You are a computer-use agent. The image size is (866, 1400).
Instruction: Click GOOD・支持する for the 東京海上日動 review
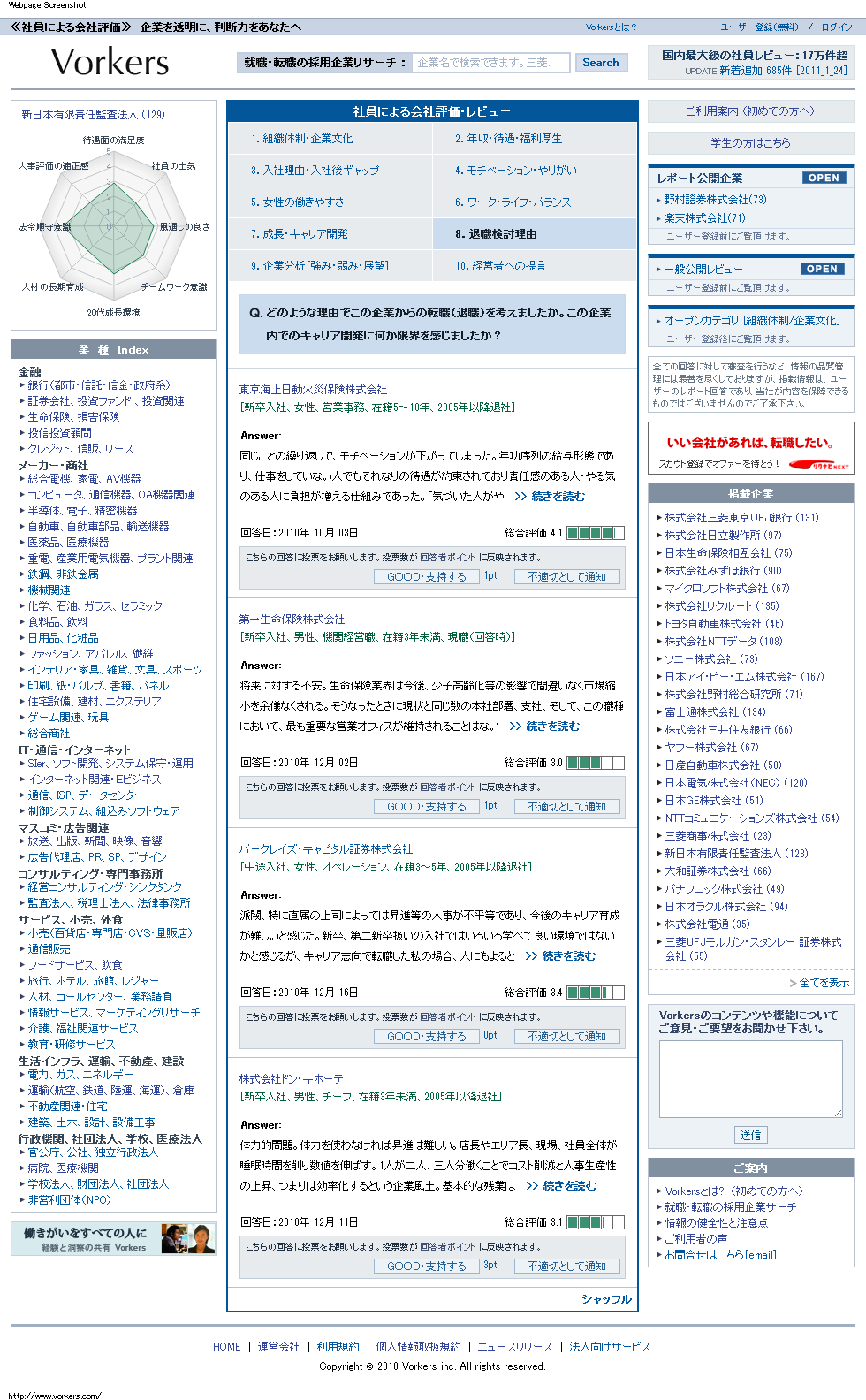(427, 576)
